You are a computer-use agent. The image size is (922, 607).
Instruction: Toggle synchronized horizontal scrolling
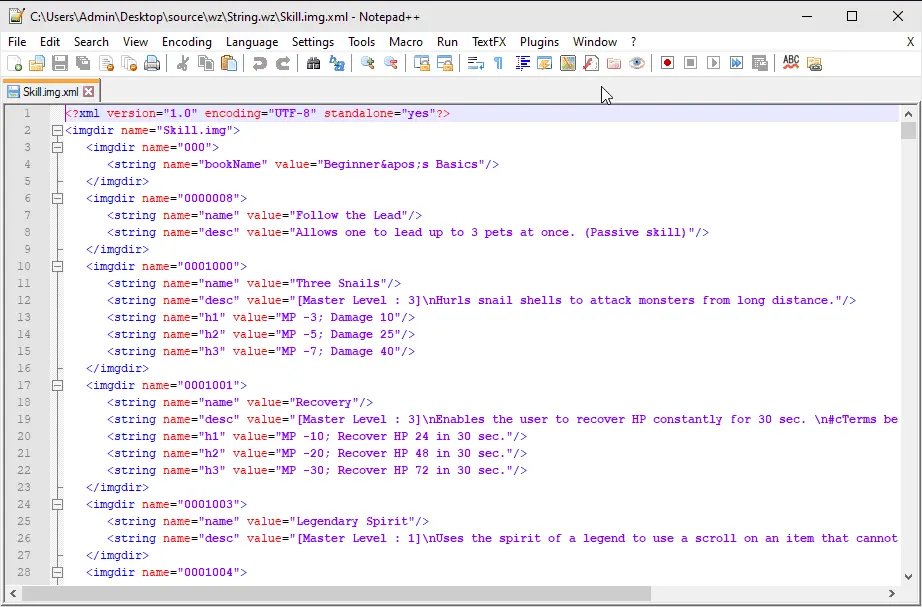click(445, 64)
